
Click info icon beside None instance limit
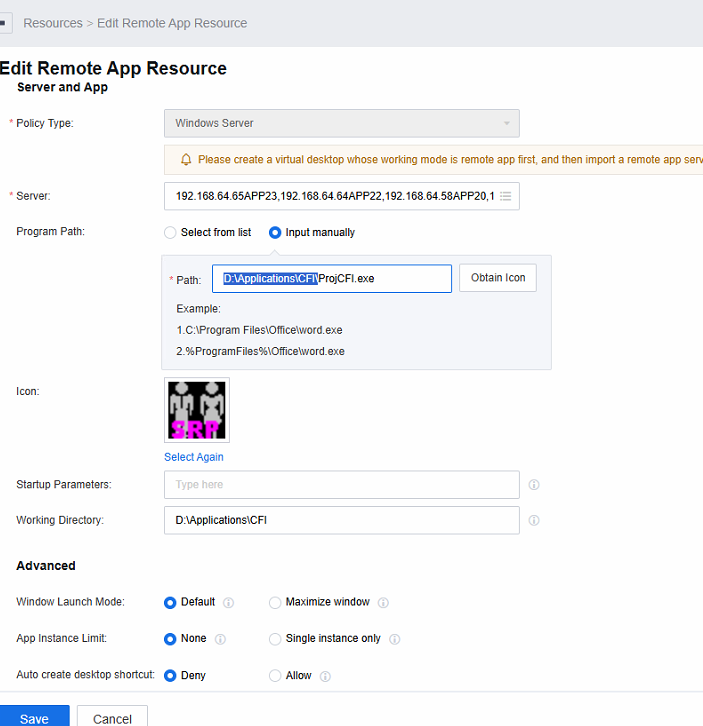pyautogui.click(x=220, y=639)
